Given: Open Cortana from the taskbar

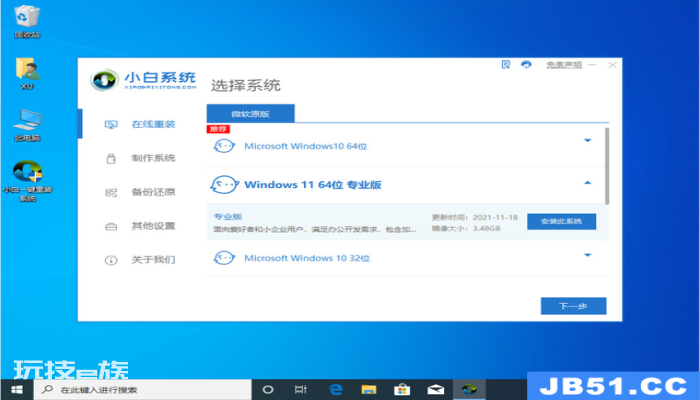Looking at the screenshot, I should coord(268,390).
